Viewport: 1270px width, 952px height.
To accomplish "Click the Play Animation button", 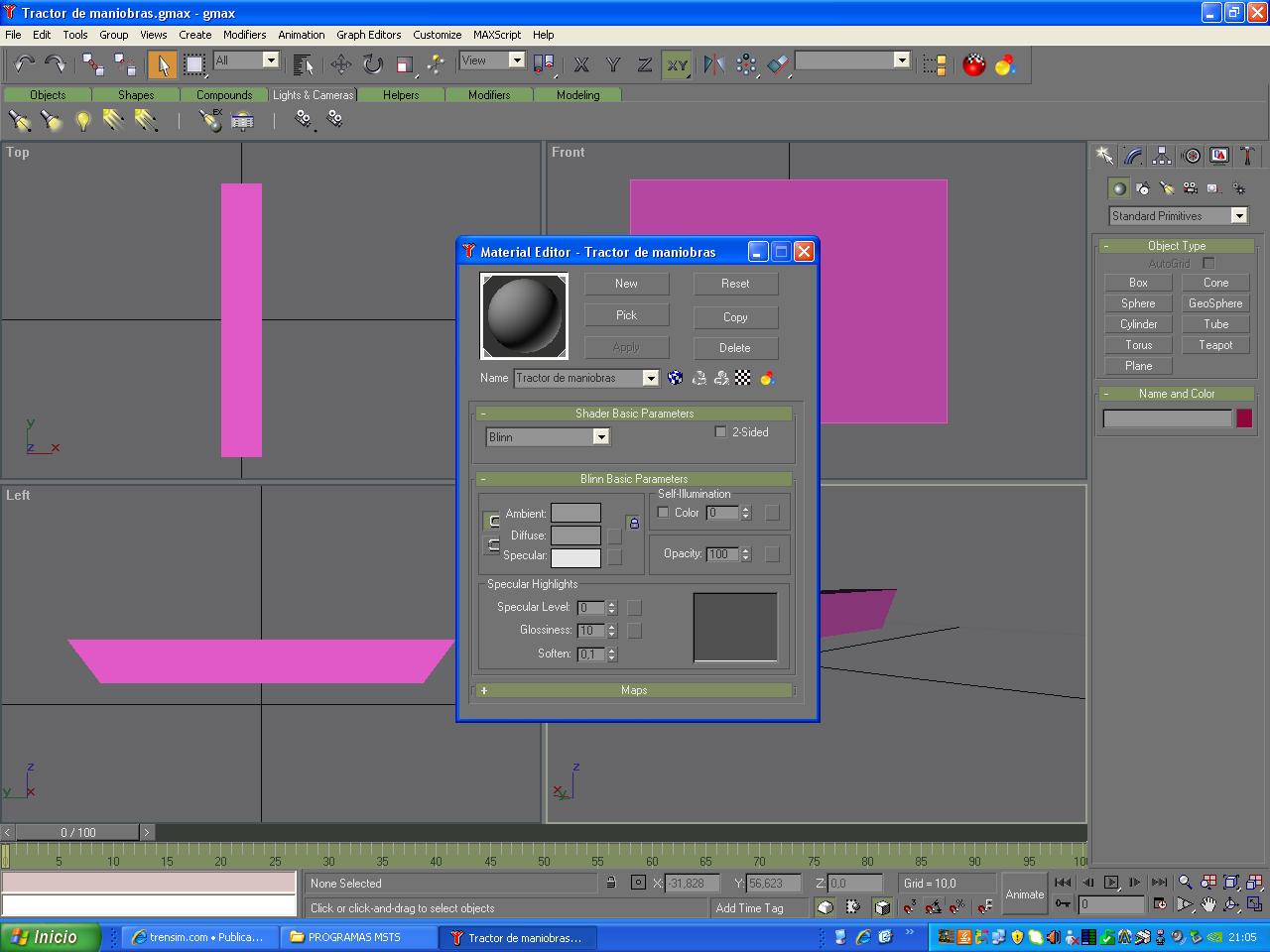I will [x=1111, y=882].
